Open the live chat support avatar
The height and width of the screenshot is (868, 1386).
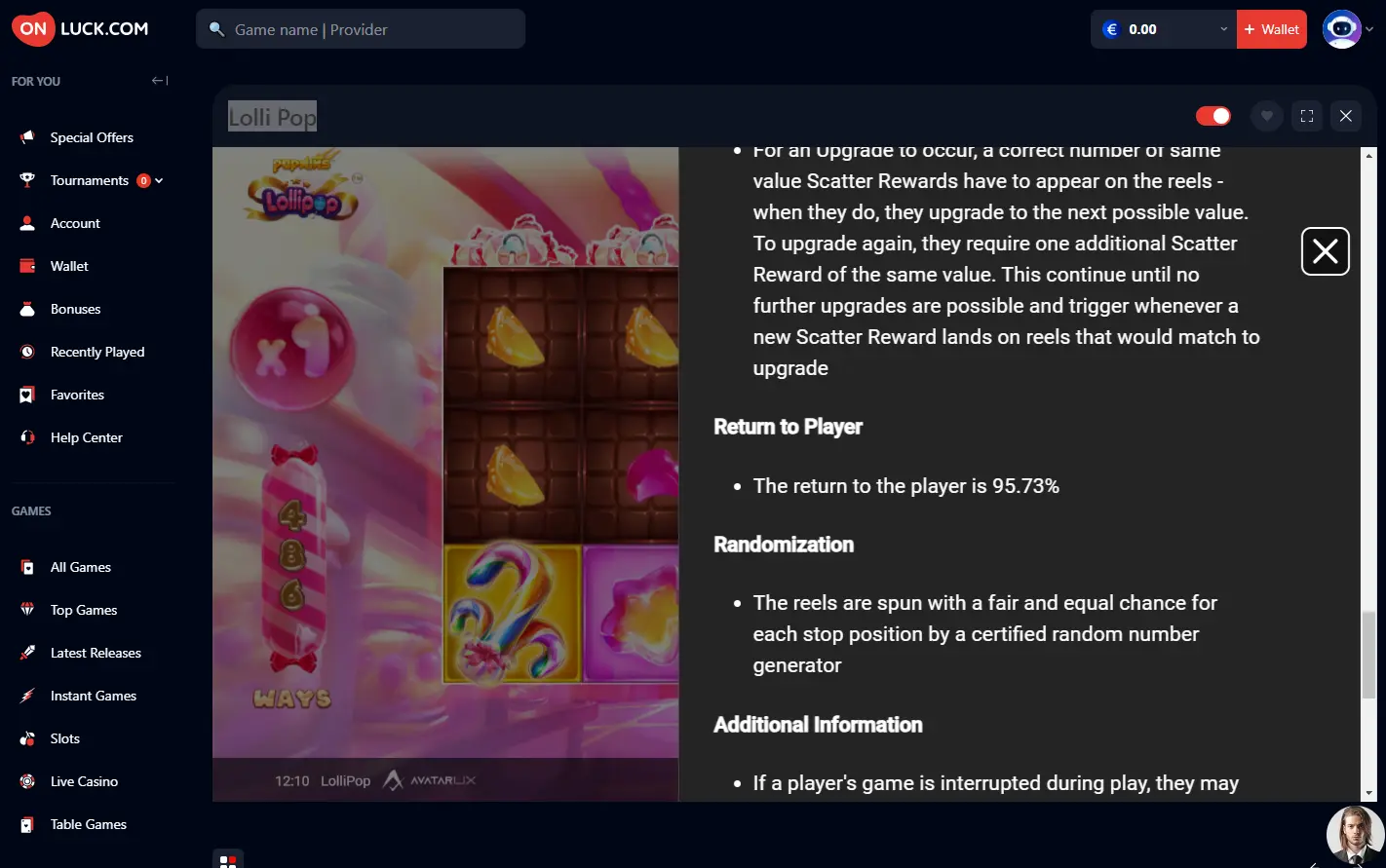[x=1356, y=835]
